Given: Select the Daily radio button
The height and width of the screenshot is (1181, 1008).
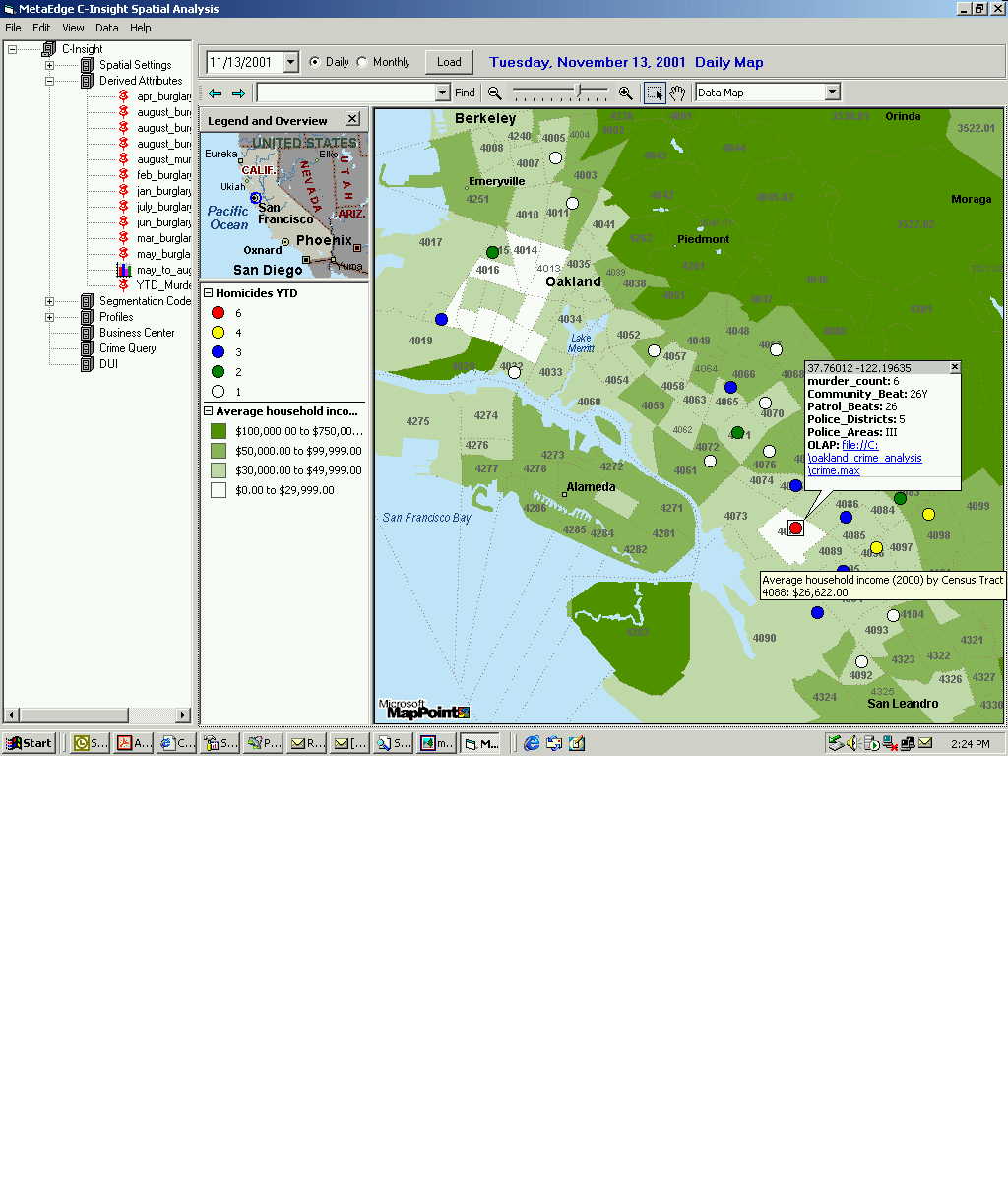Looking at the screenshot, I should [x=315, y=62].
